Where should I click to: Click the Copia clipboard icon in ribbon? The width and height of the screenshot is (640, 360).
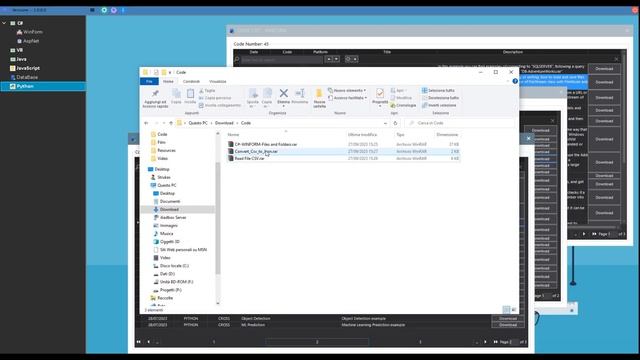176,96
